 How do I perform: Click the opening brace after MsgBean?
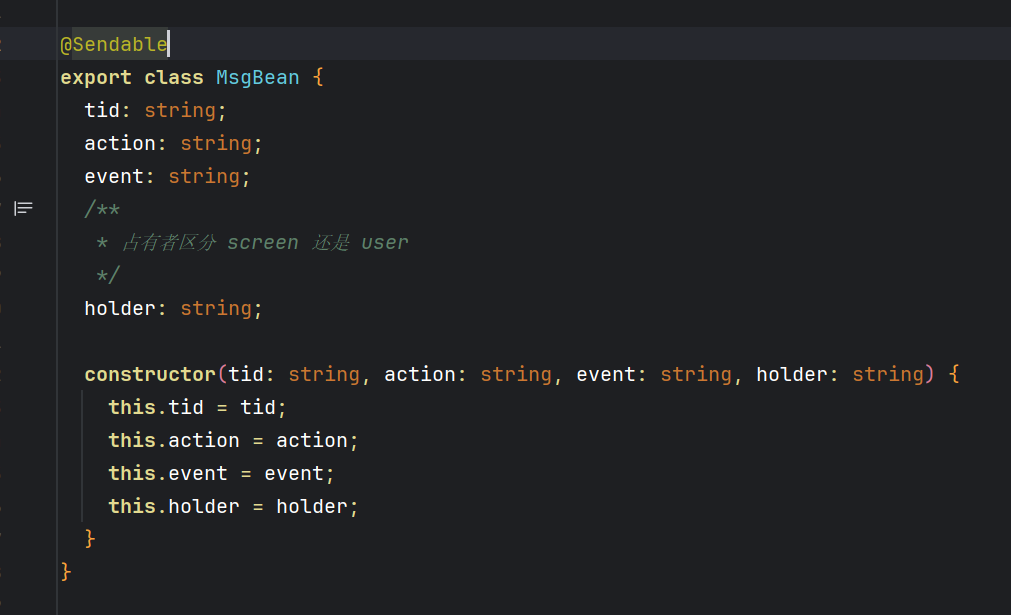pyautogui.click(x=318, y=77)
